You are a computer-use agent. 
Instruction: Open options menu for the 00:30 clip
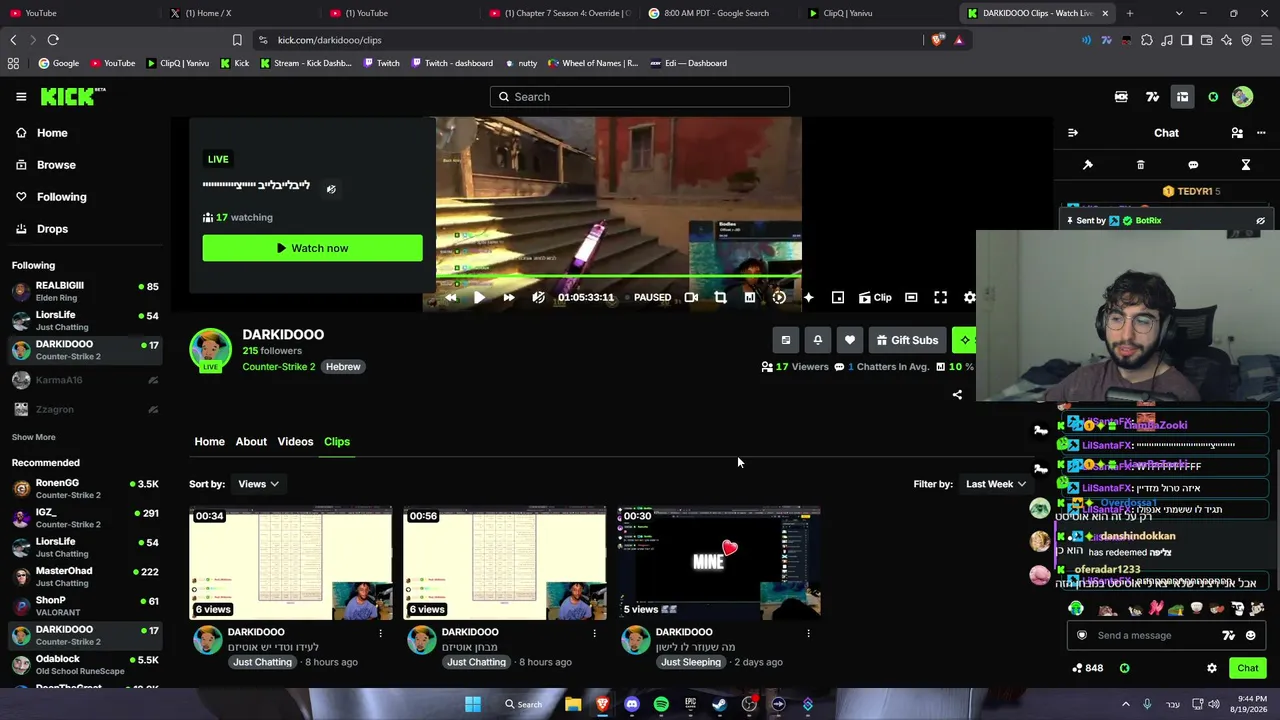[808, 633]
